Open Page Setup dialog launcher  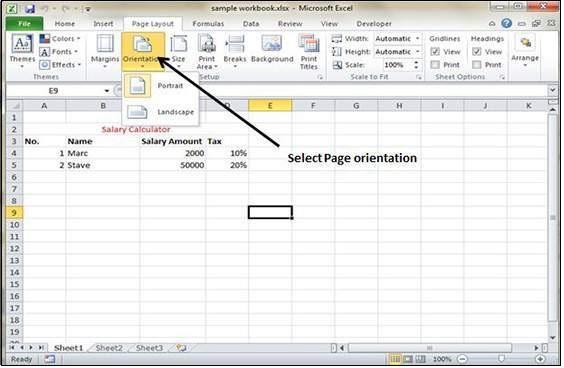point(320,77)
